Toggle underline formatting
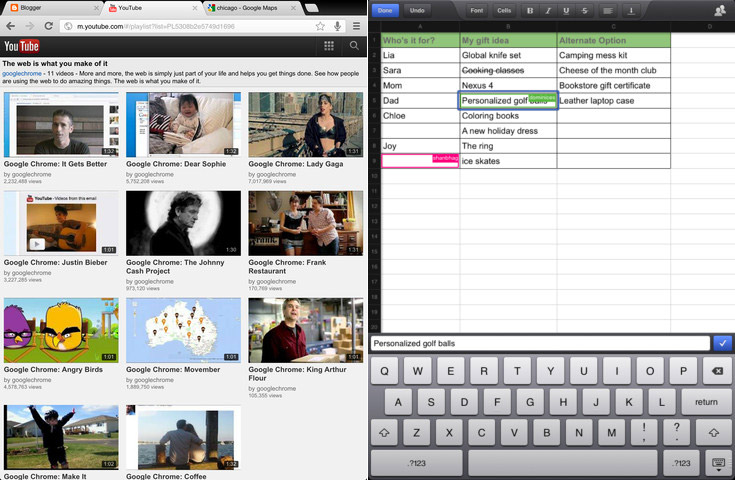The height and width of the screenshot is (480, 735). click(566, 10)
